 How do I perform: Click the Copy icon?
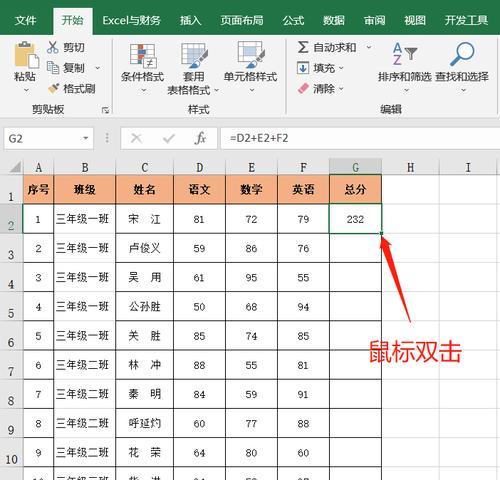[x=53, y=68]
